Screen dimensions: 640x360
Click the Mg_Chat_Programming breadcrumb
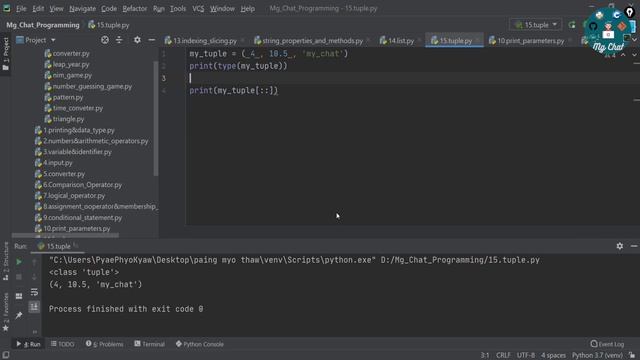[x=43, y=25]
